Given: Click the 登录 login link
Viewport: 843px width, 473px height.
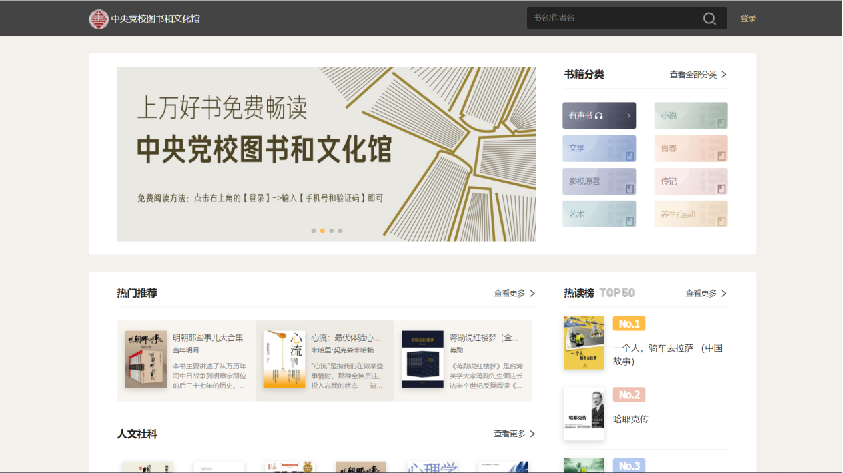Looking at the screenshot, I should (748, 18).
